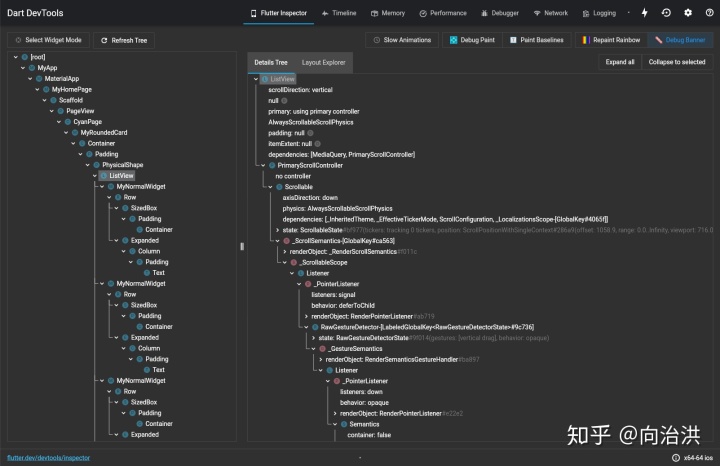This screenshot has width=720, height=466.
Task: Click the red _PointerListener icon under Listener
Action: pyautogui.click(x=308, y=284)
